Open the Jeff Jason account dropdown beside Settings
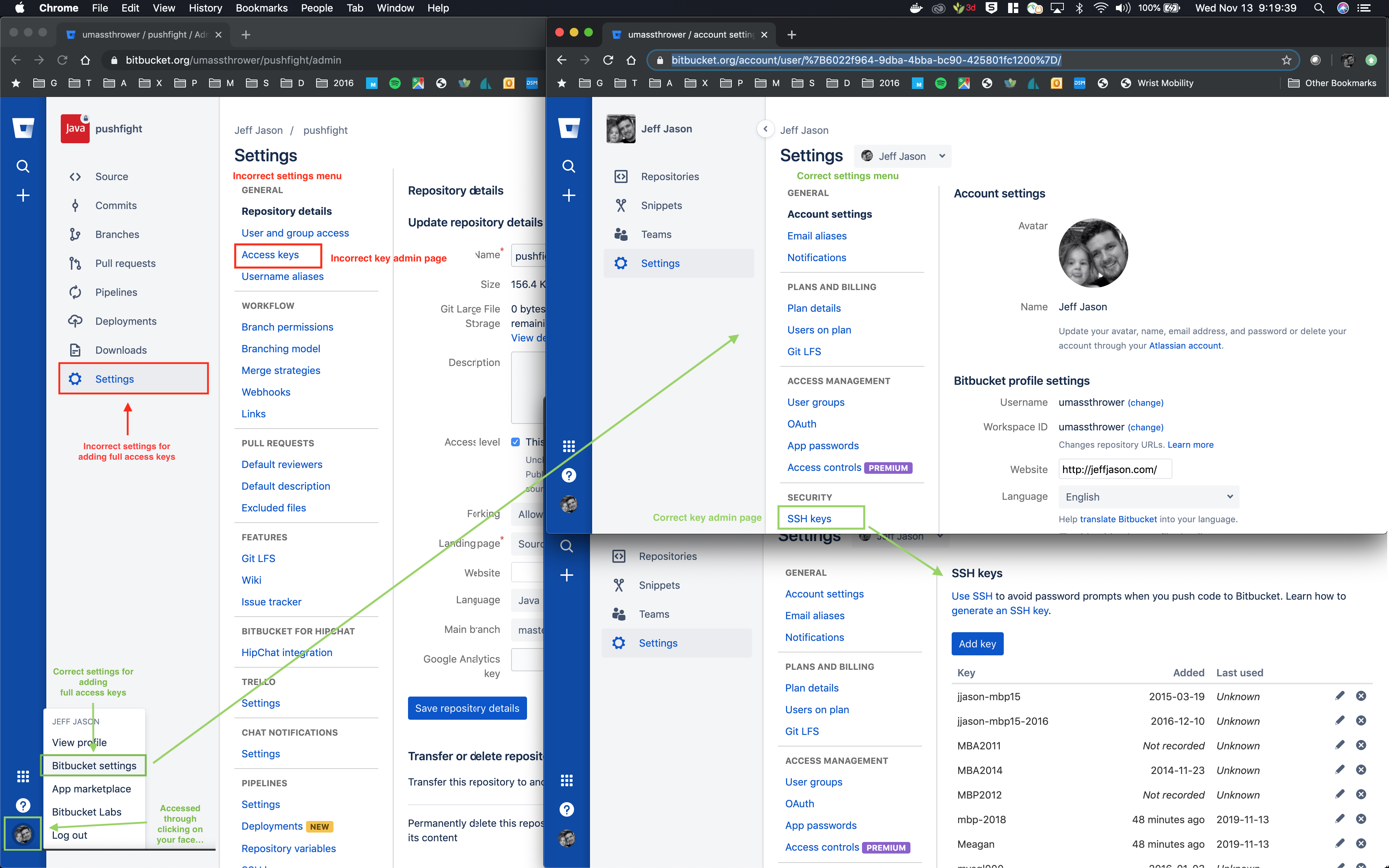1389x868 pixels. pos(902,156)
